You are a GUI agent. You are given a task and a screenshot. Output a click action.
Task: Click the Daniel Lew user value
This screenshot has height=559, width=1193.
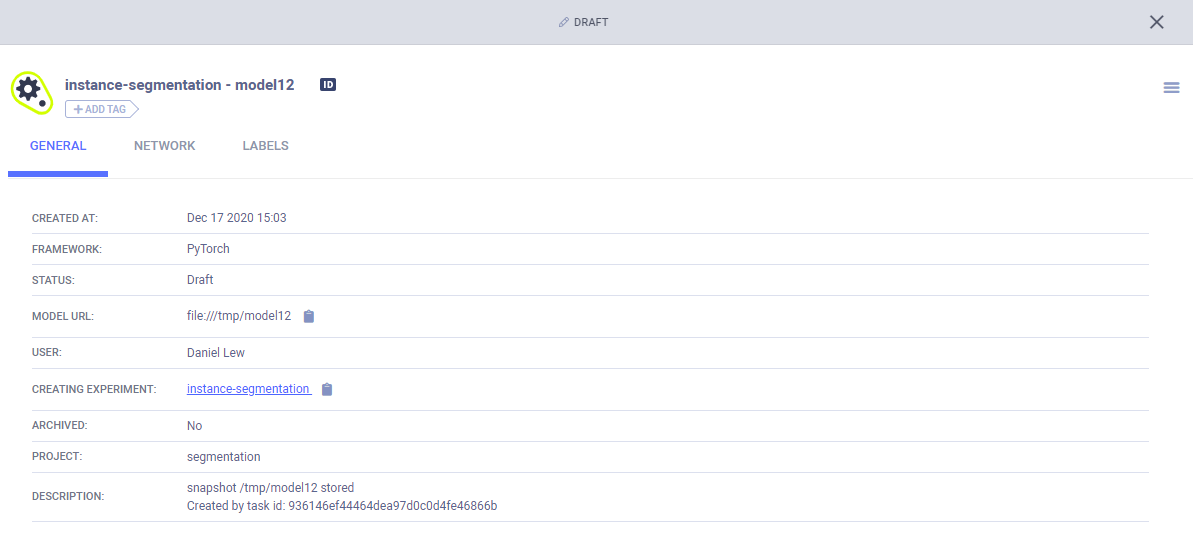pos(216,353)
